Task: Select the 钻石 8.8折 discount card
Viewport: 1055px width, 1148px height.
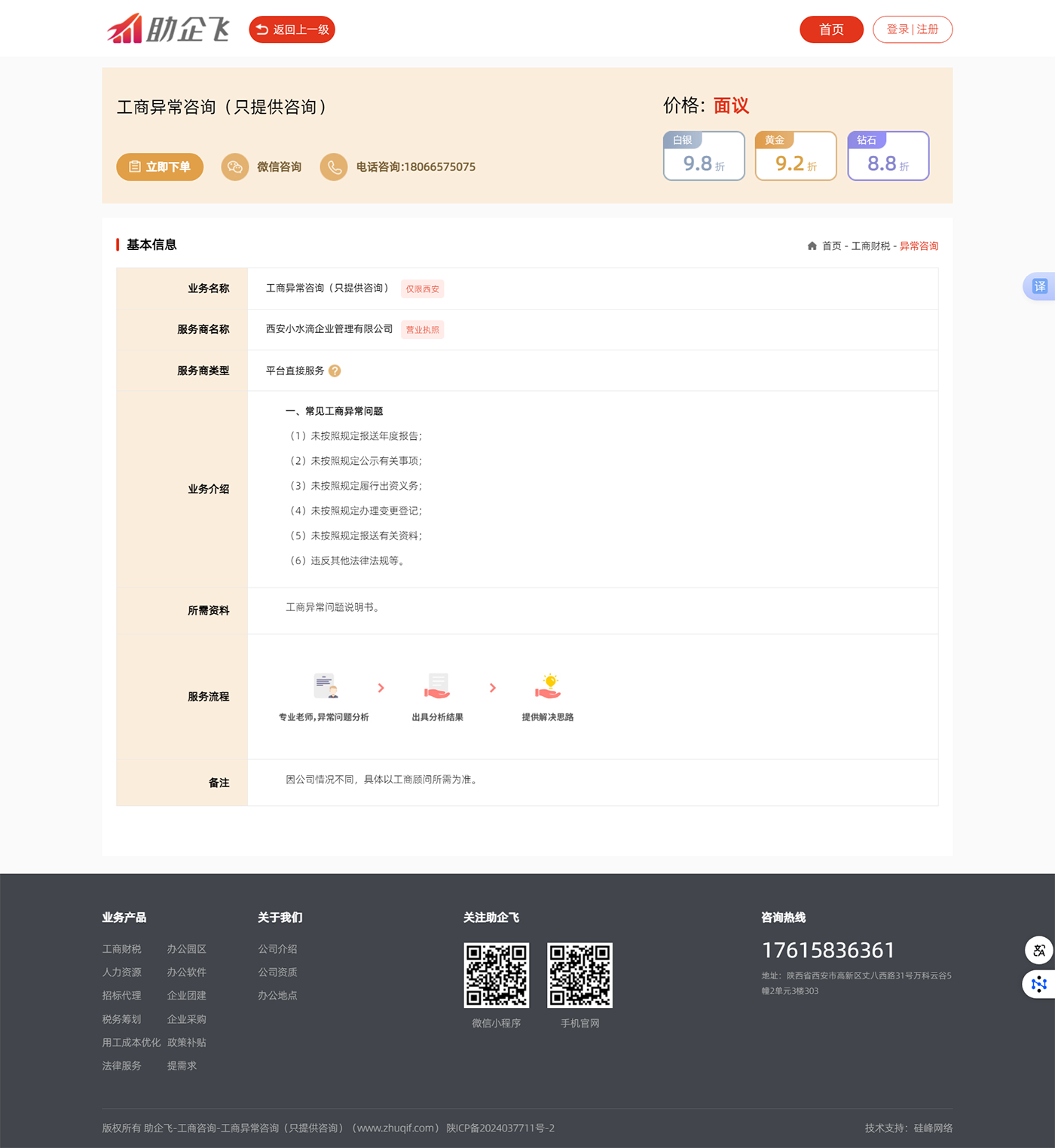Action: (x=888, y=157)
